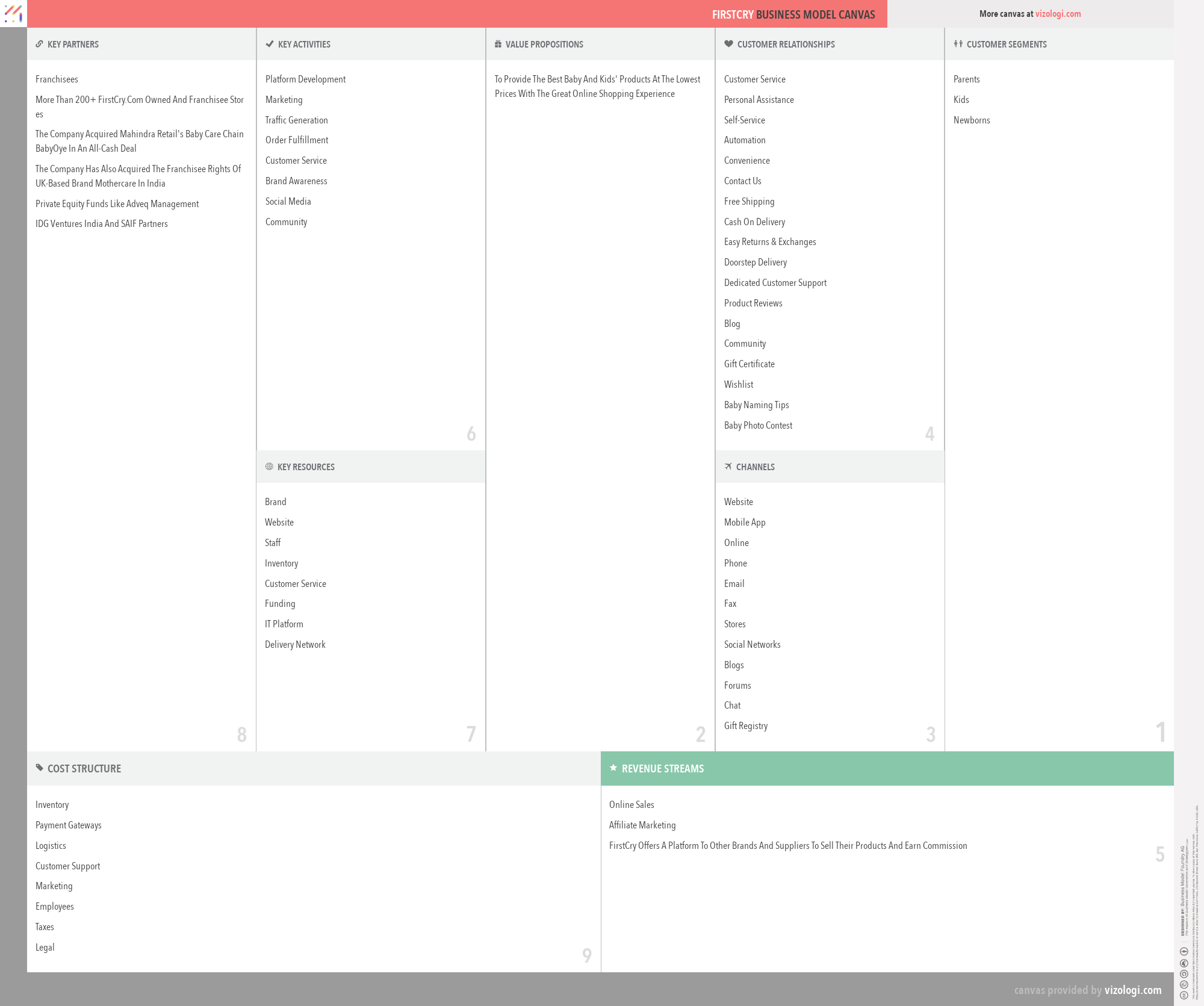Screen dimensions: 1204x1006
Task: Open the vizologi.com link in header
Action: pos(1058,14)
